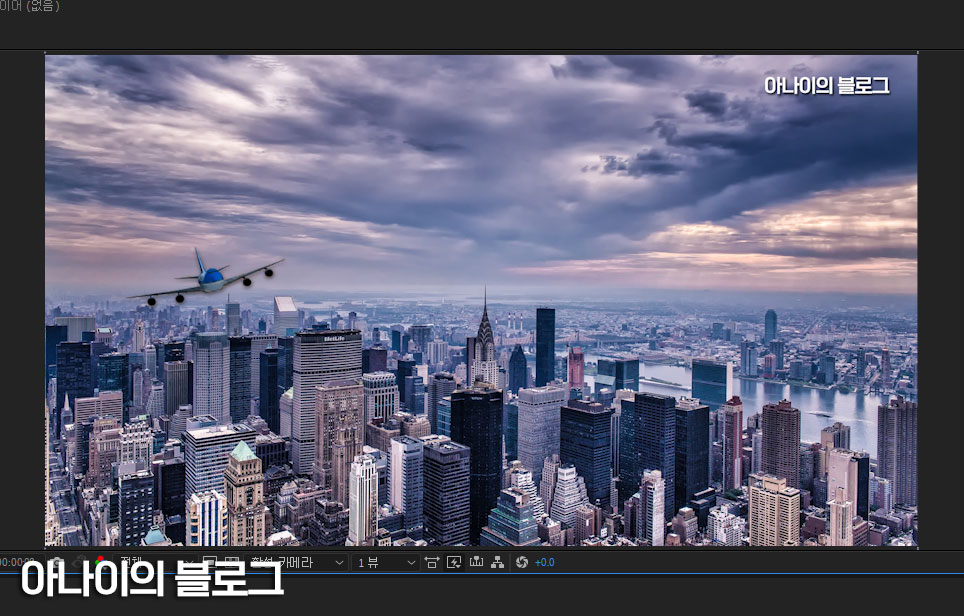The image size is (964, 616).
Task: Toggle the Region of Interest icon
Action: point(210,562)
